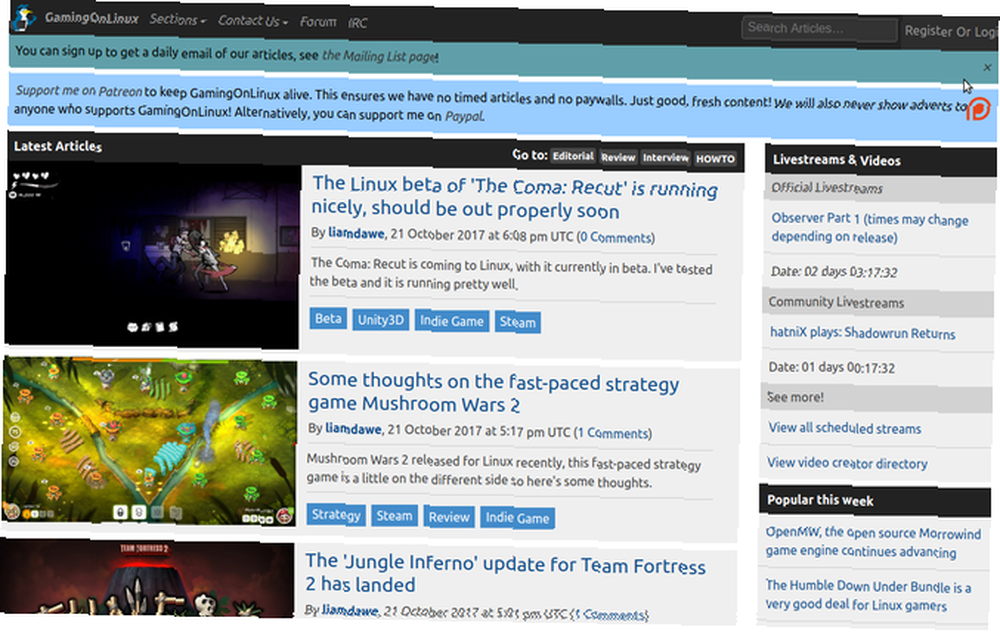Open 0 Comments on the Coma article

coord(617,237)
